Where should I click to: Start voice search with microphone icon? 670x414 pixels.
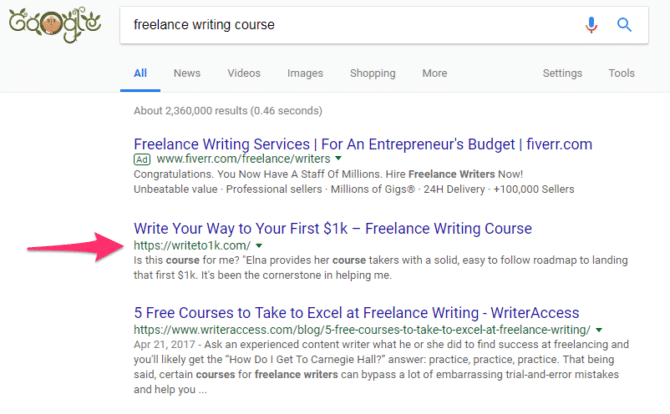tap(591, 25)
